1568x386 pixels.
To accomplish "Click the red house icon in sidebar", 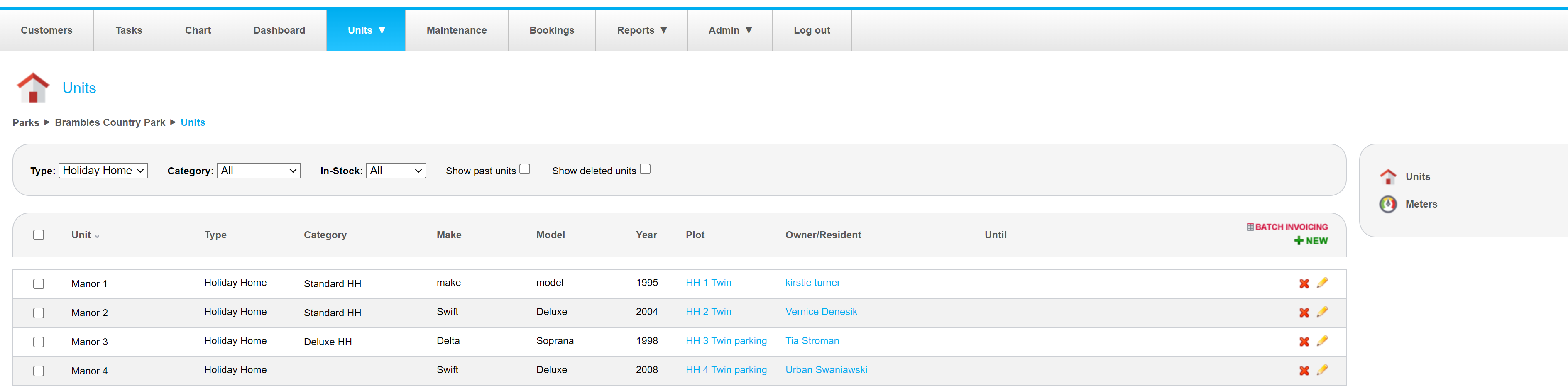I will (x=1387, y=176).
